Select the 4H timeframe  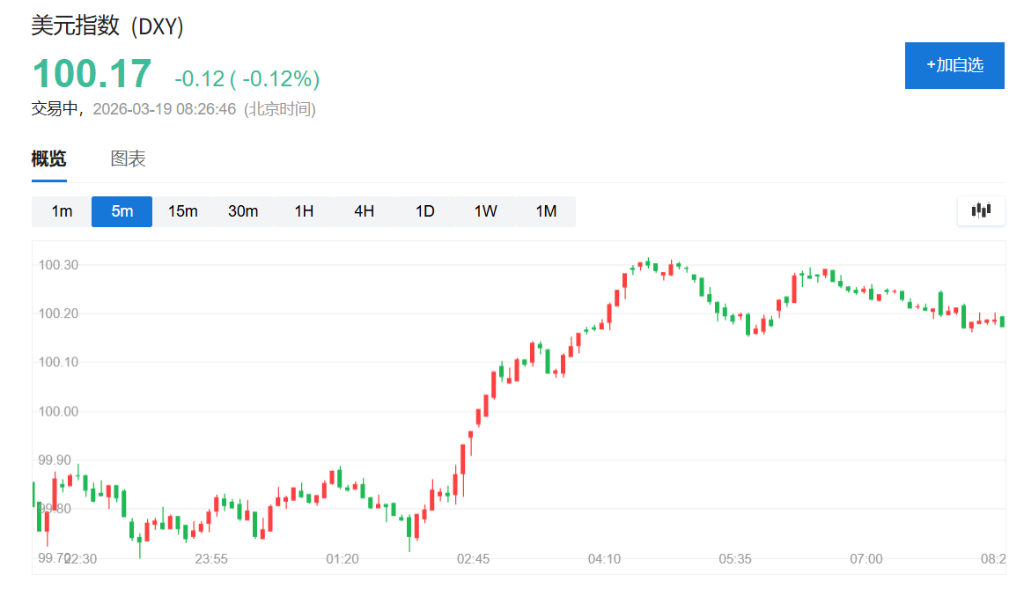363,211
